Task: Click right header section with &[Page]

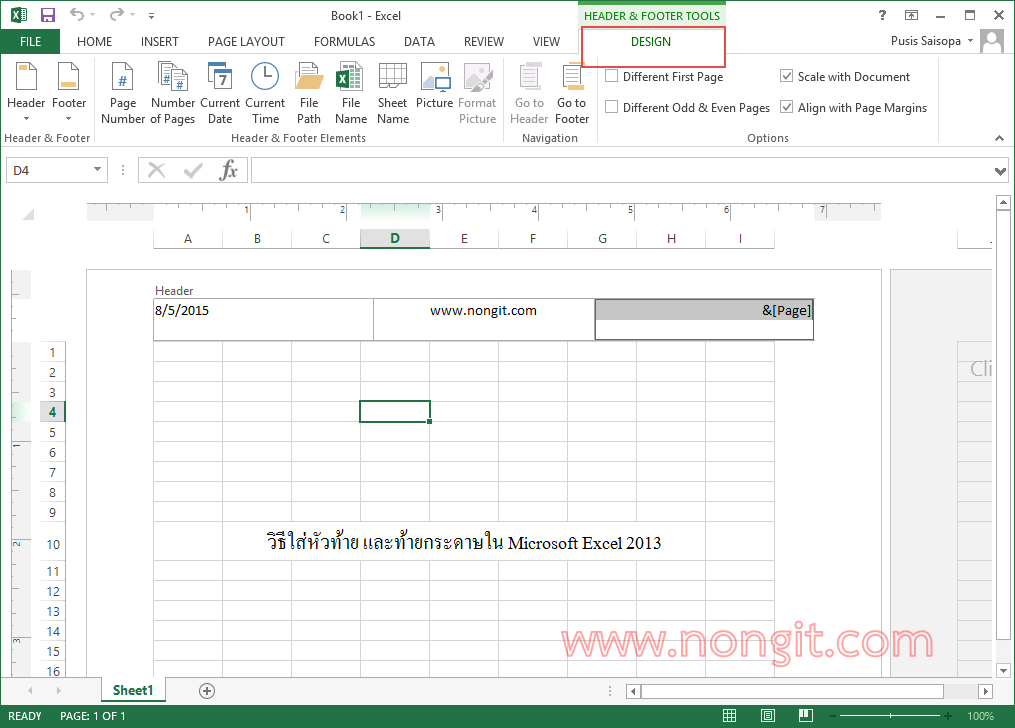Action: pos(704,319)
